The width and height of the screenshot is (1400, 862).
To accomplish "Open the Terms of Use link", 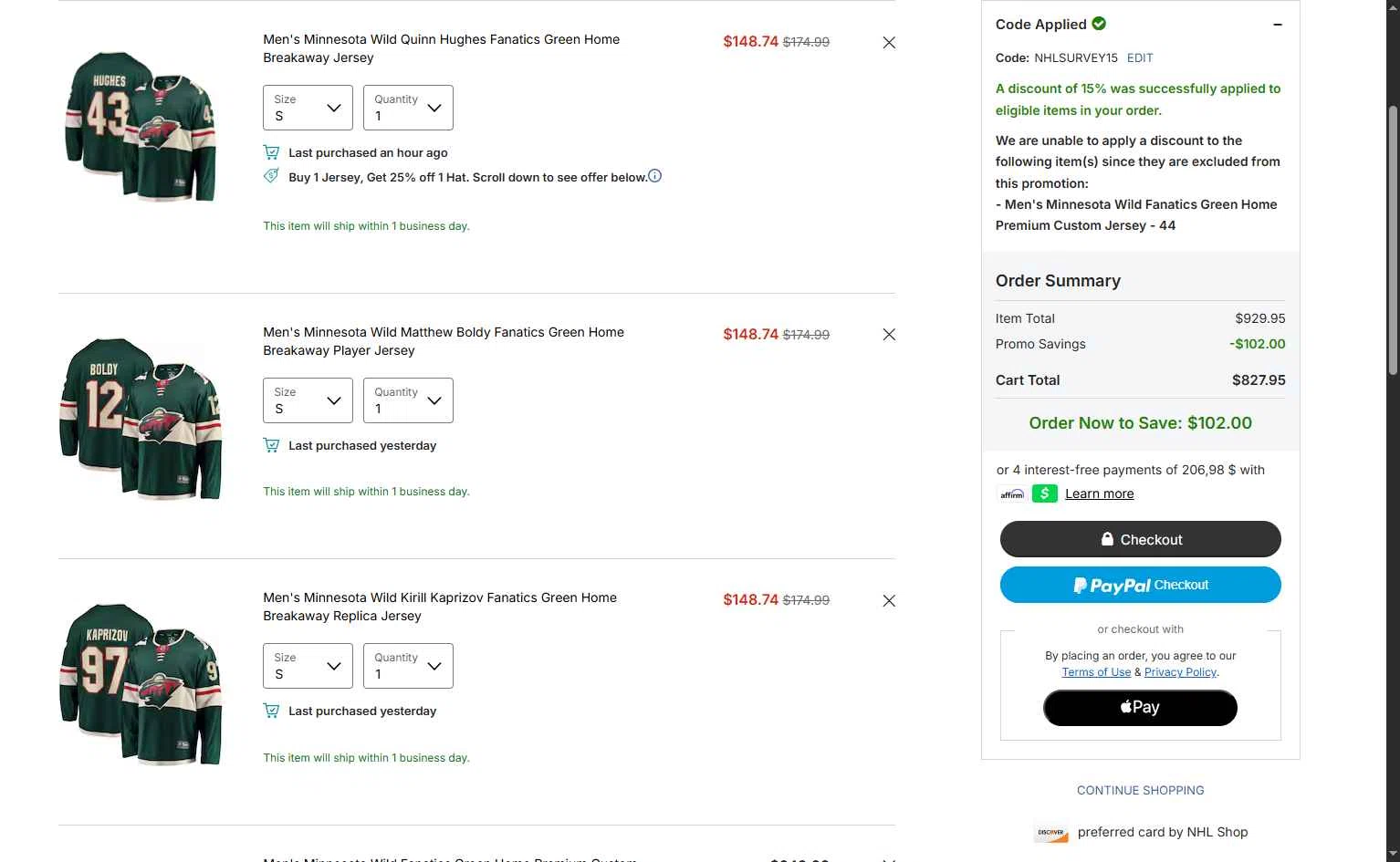I will (1096, 672).
